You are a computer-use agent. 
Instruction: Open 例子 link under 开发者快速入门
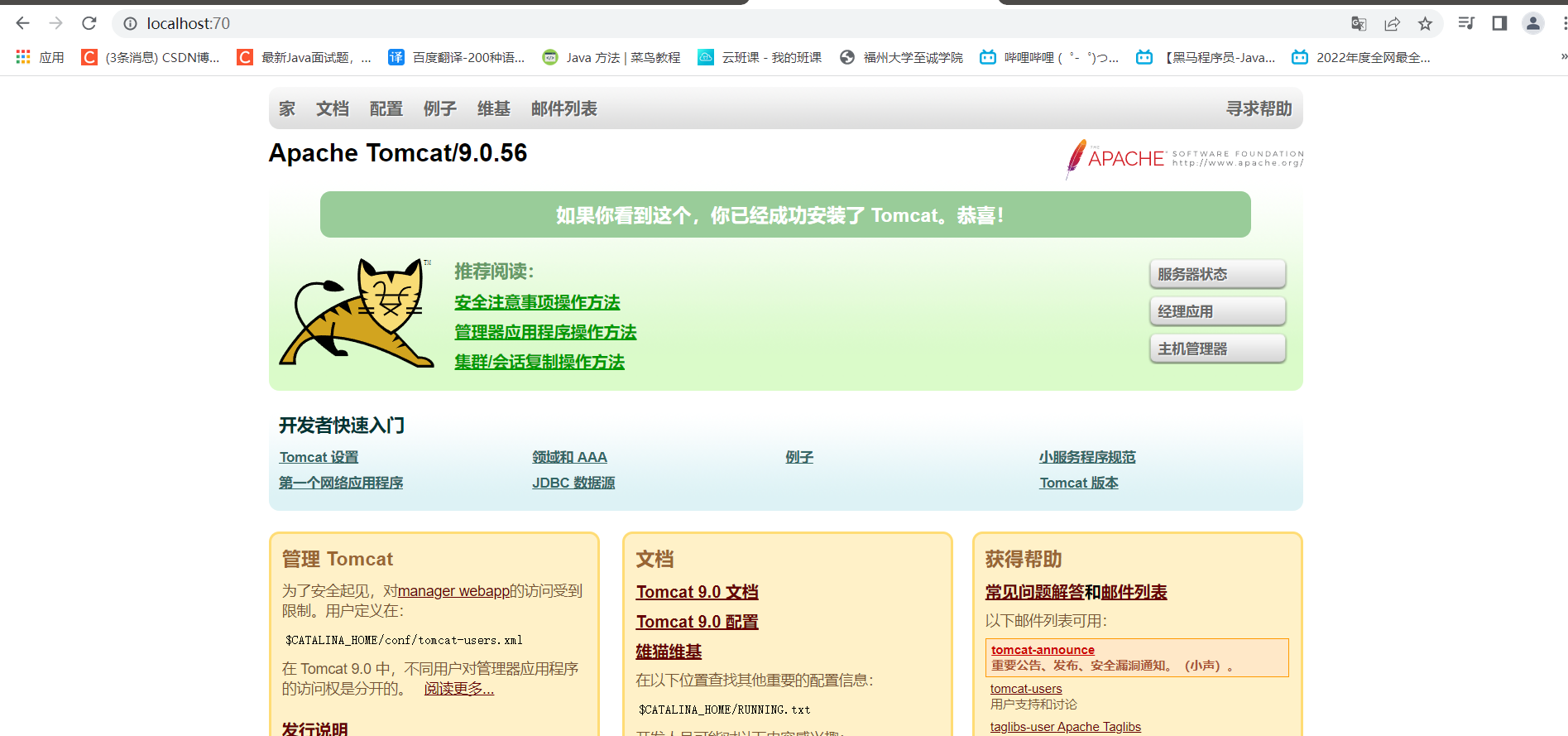[x=799, y=457]
